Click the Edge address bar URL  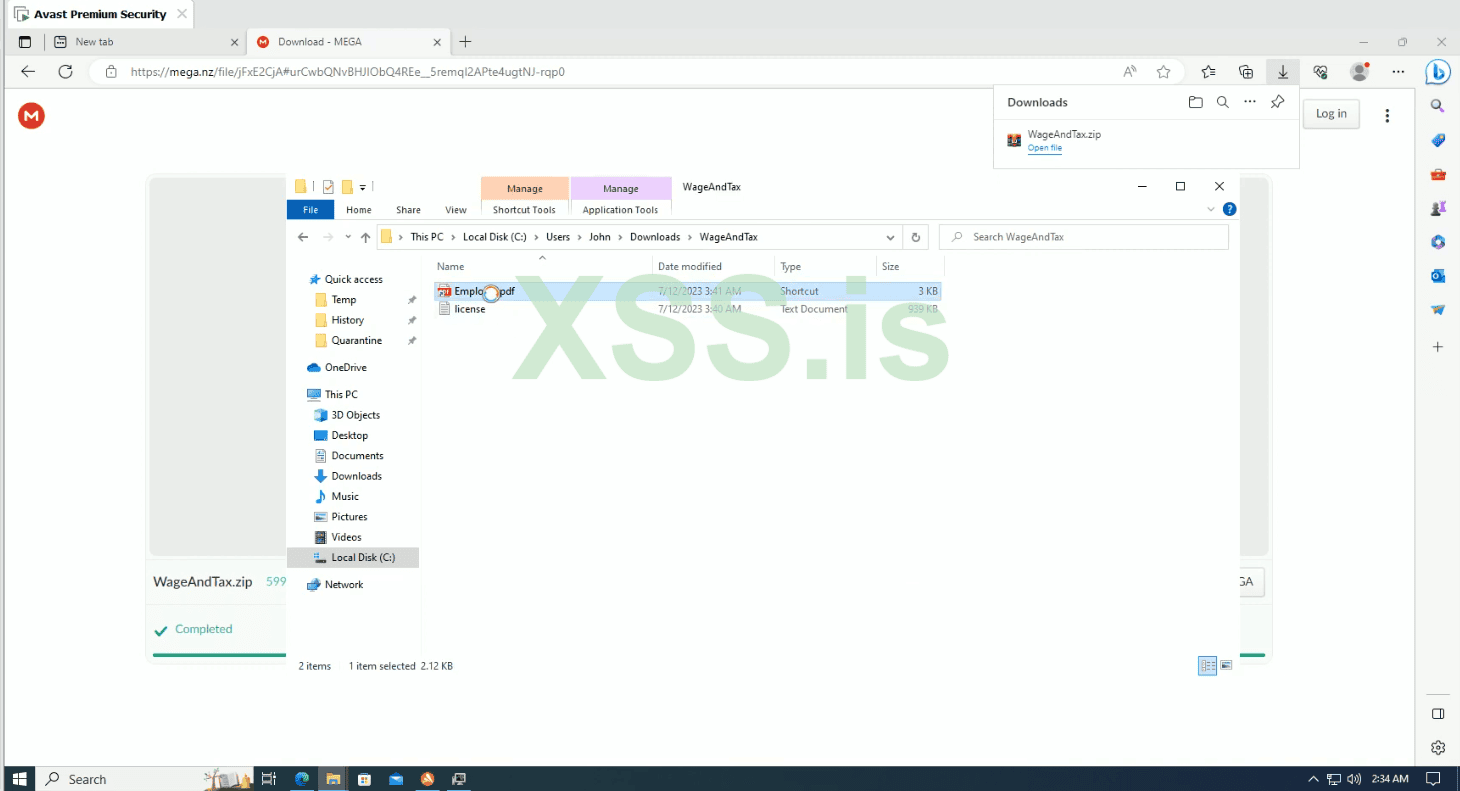347,72
